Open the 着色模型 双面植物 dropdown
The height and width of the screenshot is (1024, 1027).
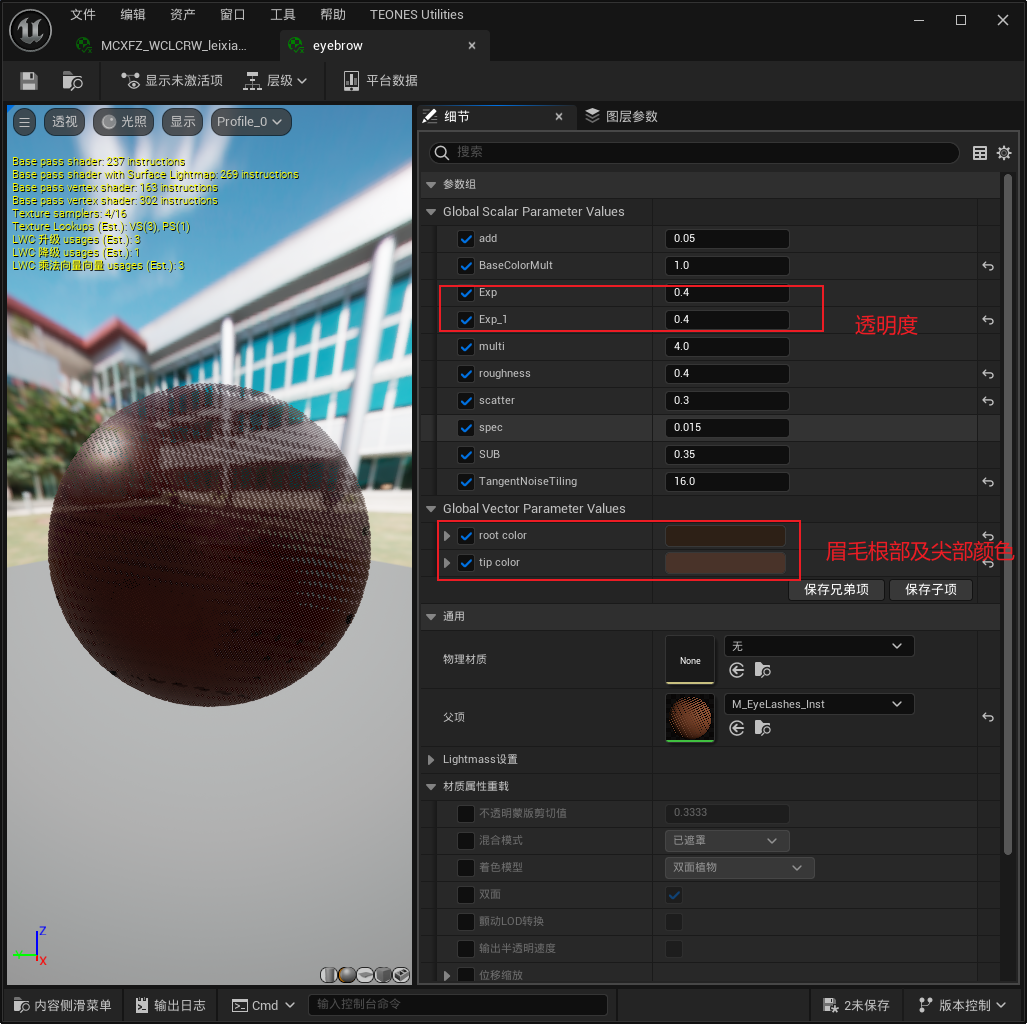tap(739, 868)
